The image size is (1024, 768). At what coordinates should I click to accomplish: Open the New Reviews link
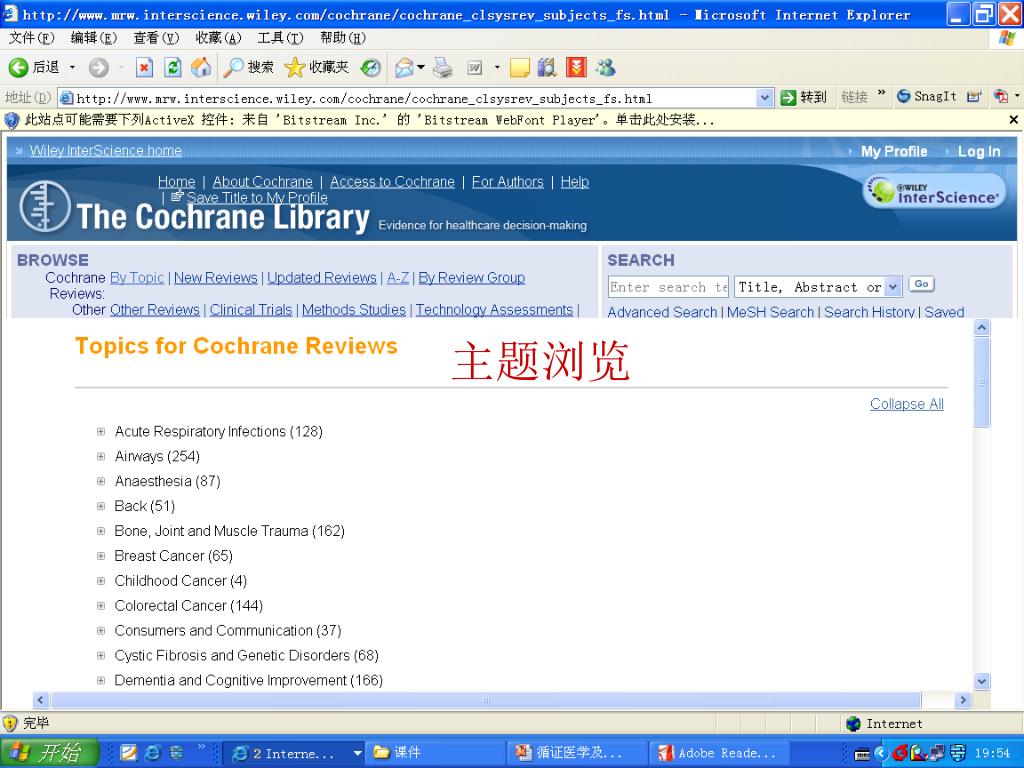tap(216, 278)
